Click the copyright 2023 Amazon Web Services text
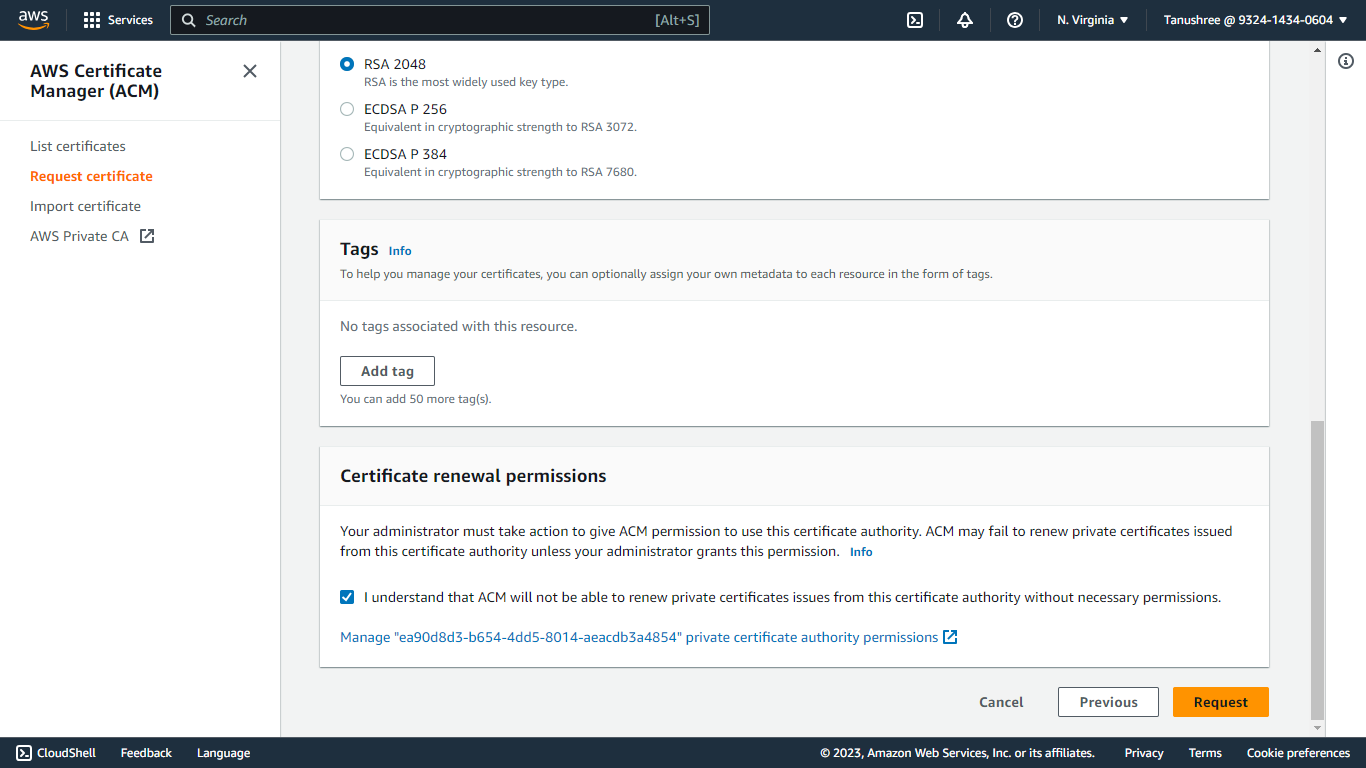Screen dimensions: 1366x768 [957, 753]
